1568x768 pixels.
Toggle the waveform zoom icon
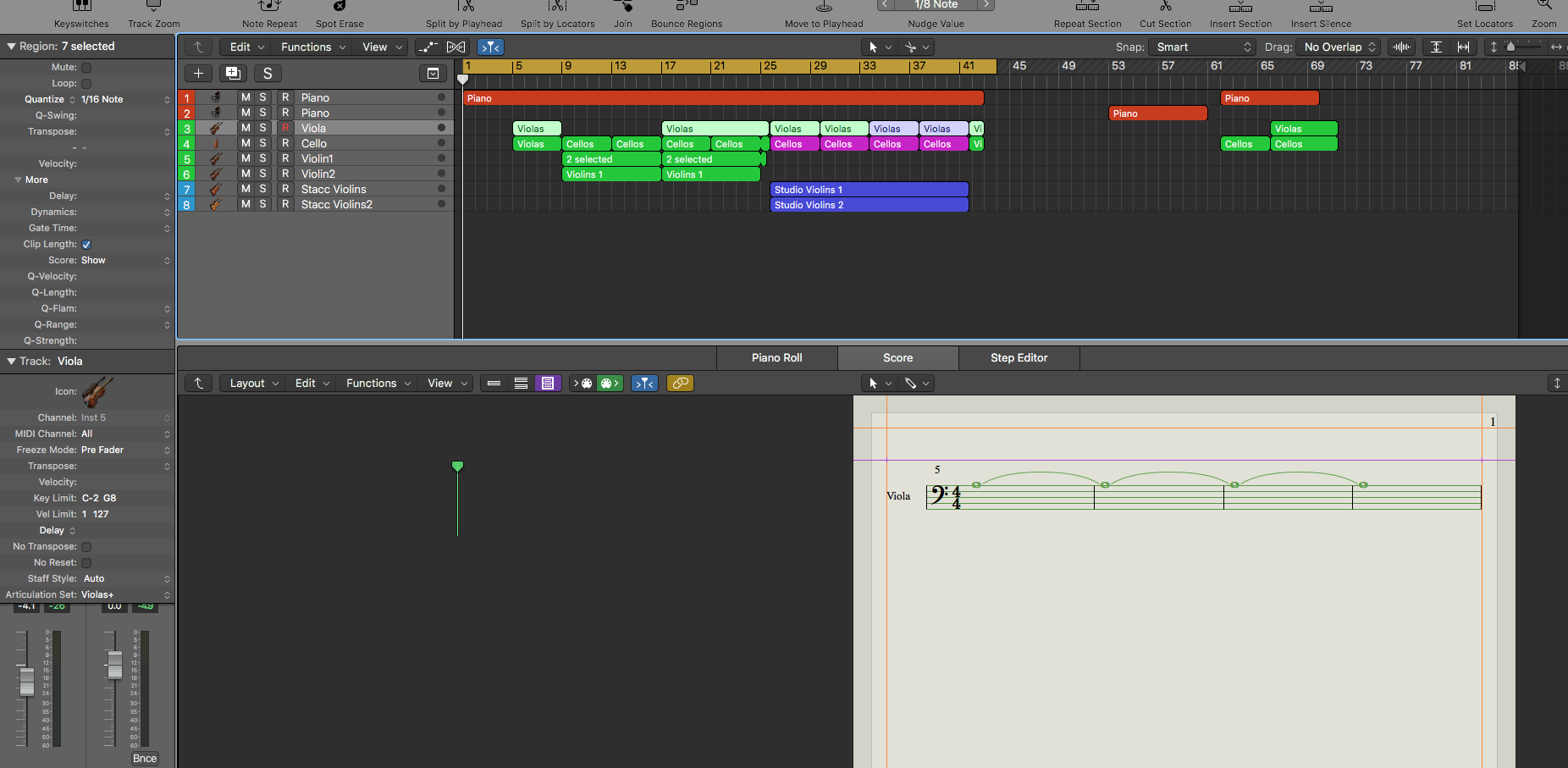coord(1401,47)
